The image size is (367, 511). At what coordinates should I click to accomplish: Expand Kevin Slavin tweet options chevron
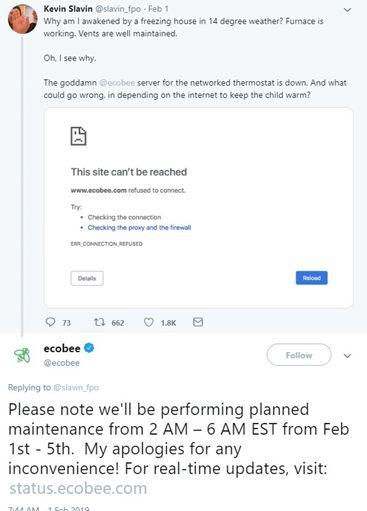tap(347, 10)
